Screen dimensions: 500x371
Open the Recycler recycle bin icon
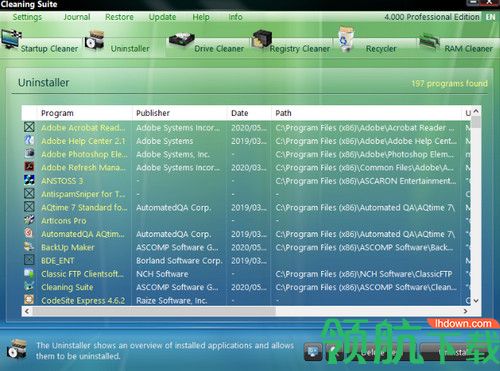(x=346, y=39)
